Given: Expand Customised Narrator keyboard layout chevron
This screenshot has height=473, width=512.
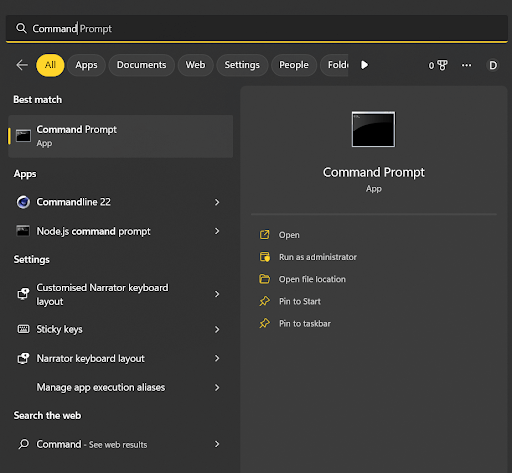Looking at the screenshot, I should [x=217, y=294].
